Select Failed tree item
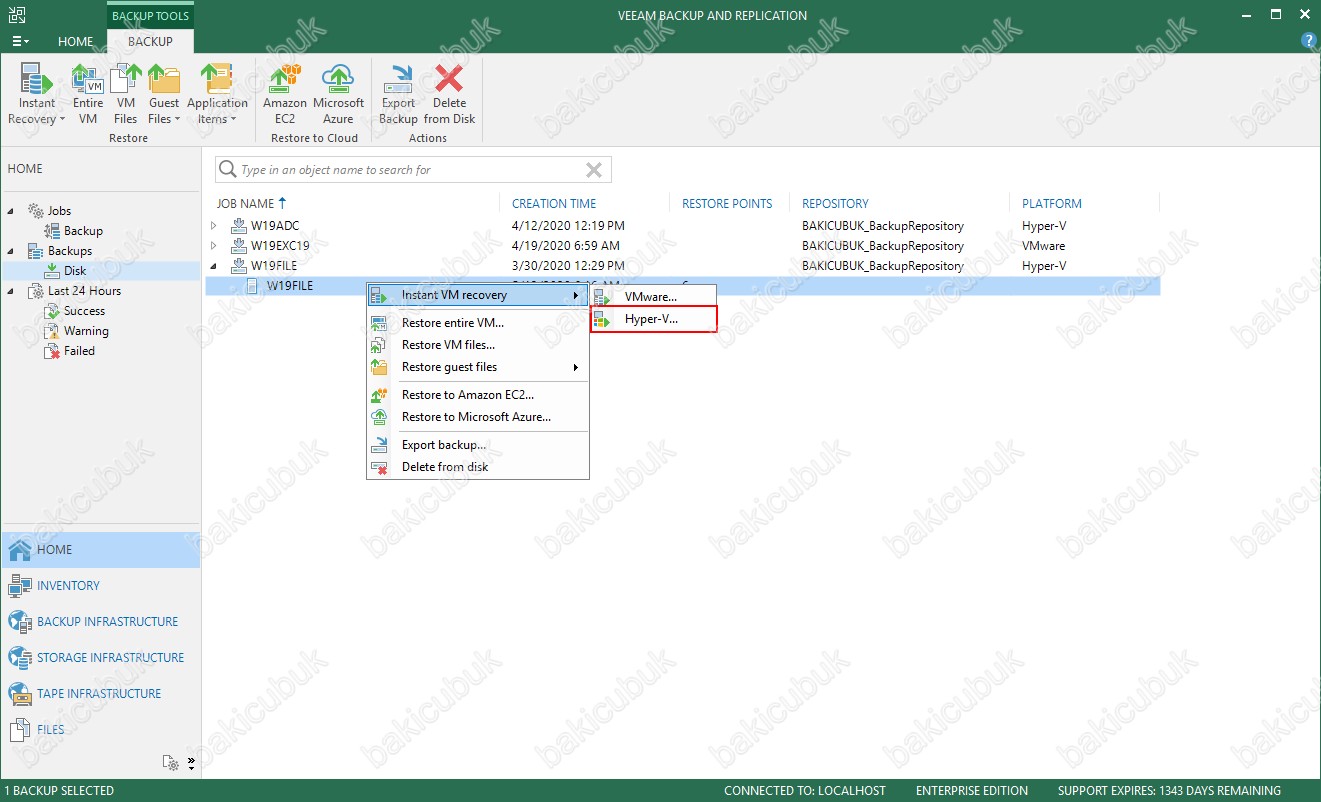This screenshot has height=802, width=1321. click(79, 351)
